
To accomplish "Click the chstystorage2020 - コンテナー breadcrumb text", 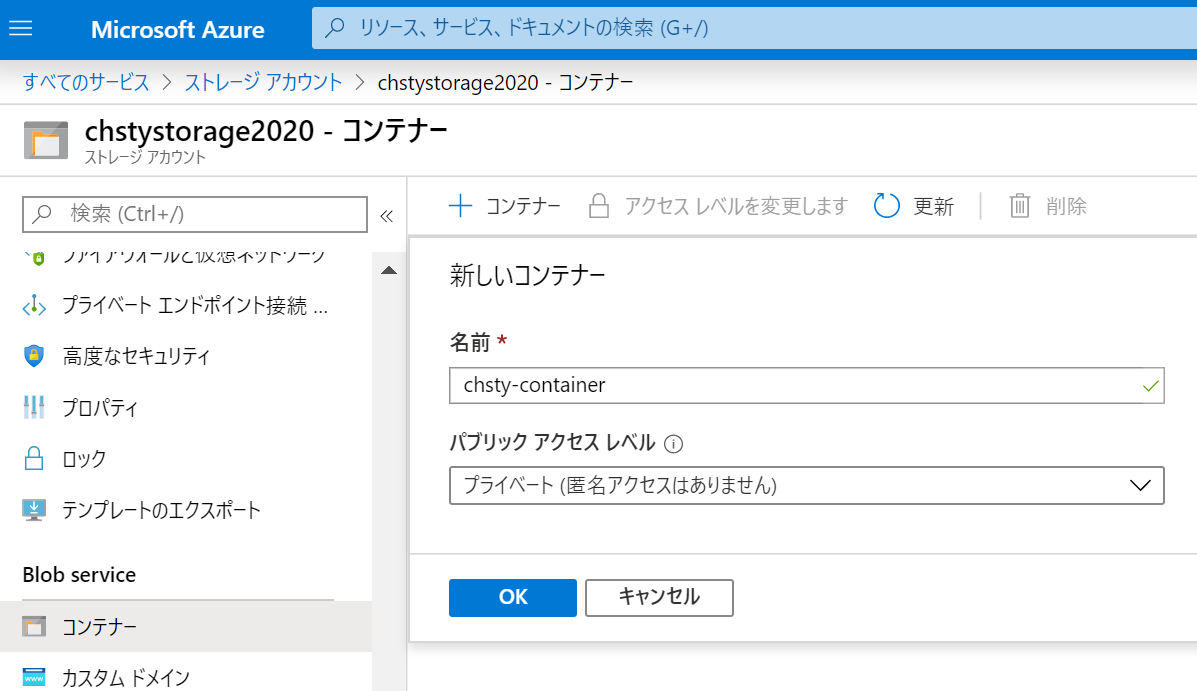I will tap(505, 82).
